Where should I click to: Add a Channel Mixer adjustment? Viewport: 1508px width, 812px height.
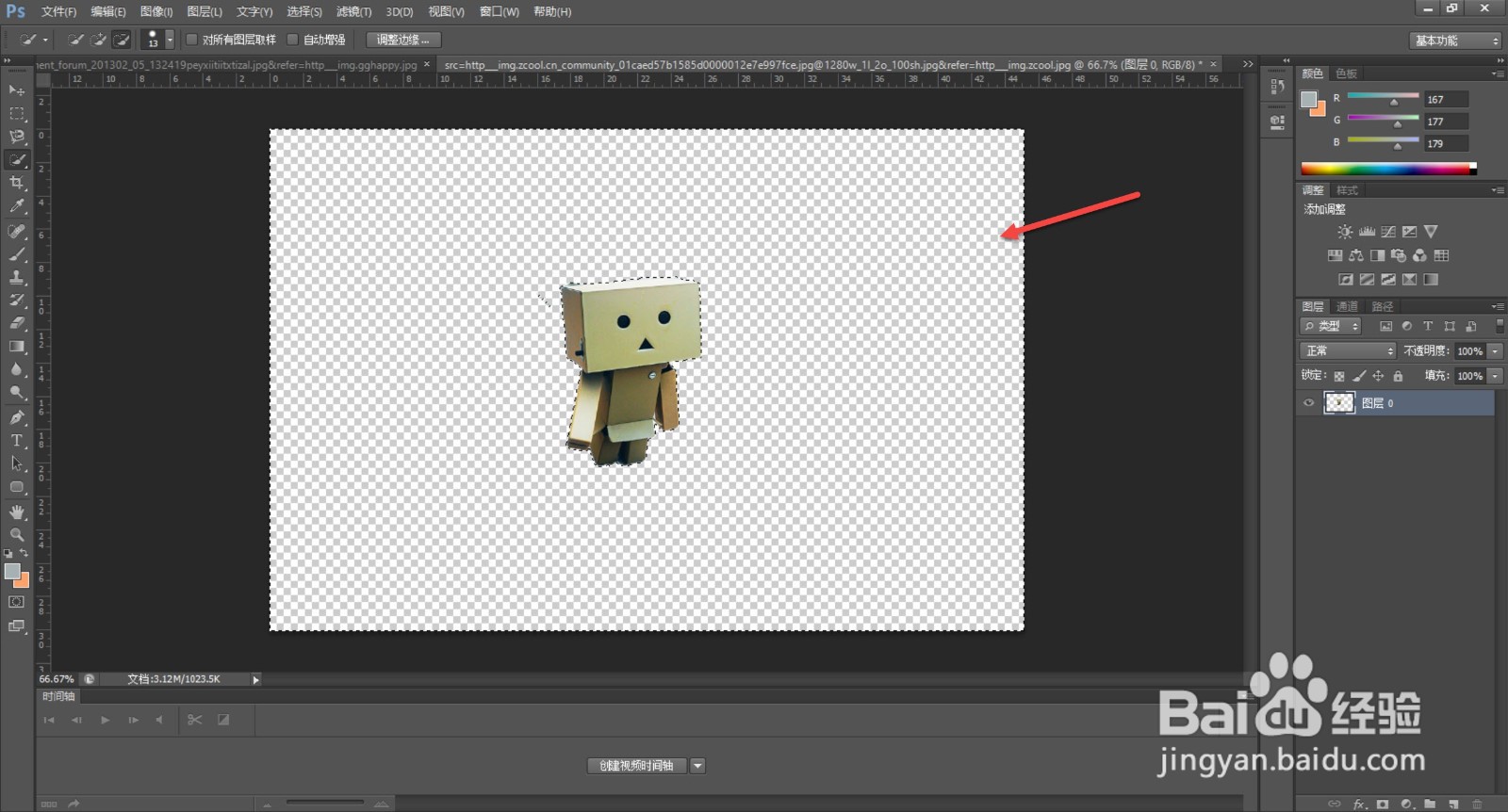[x=1420, y=255]
